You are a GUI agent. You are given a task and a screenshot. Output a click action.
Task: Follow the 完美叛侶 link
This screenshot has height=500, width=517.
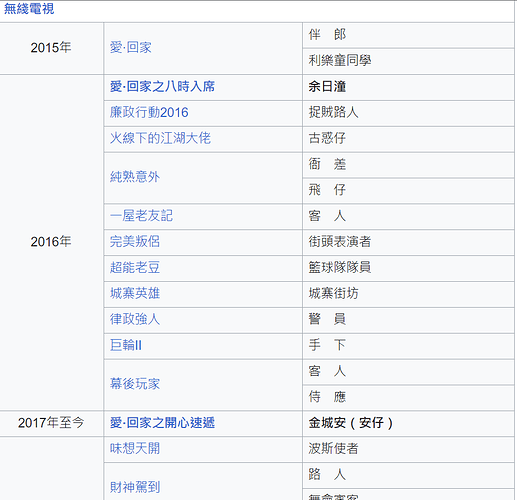tap(135, 241)
